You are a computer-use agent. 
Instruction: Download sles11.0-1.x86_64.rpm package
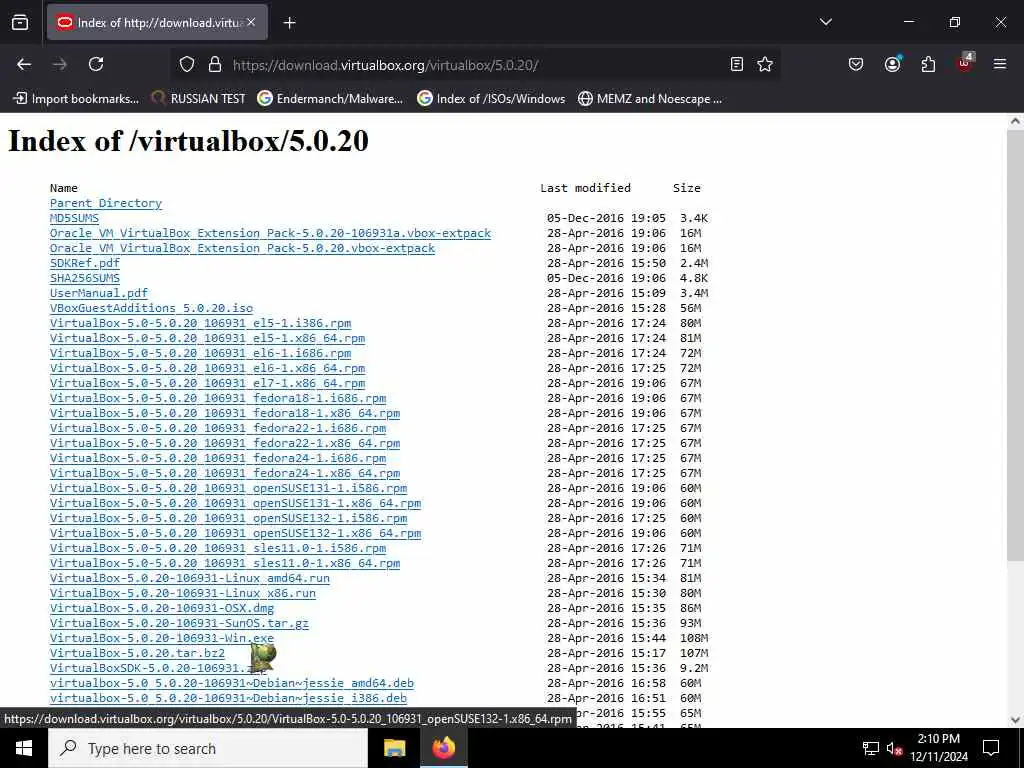[225, 564]
